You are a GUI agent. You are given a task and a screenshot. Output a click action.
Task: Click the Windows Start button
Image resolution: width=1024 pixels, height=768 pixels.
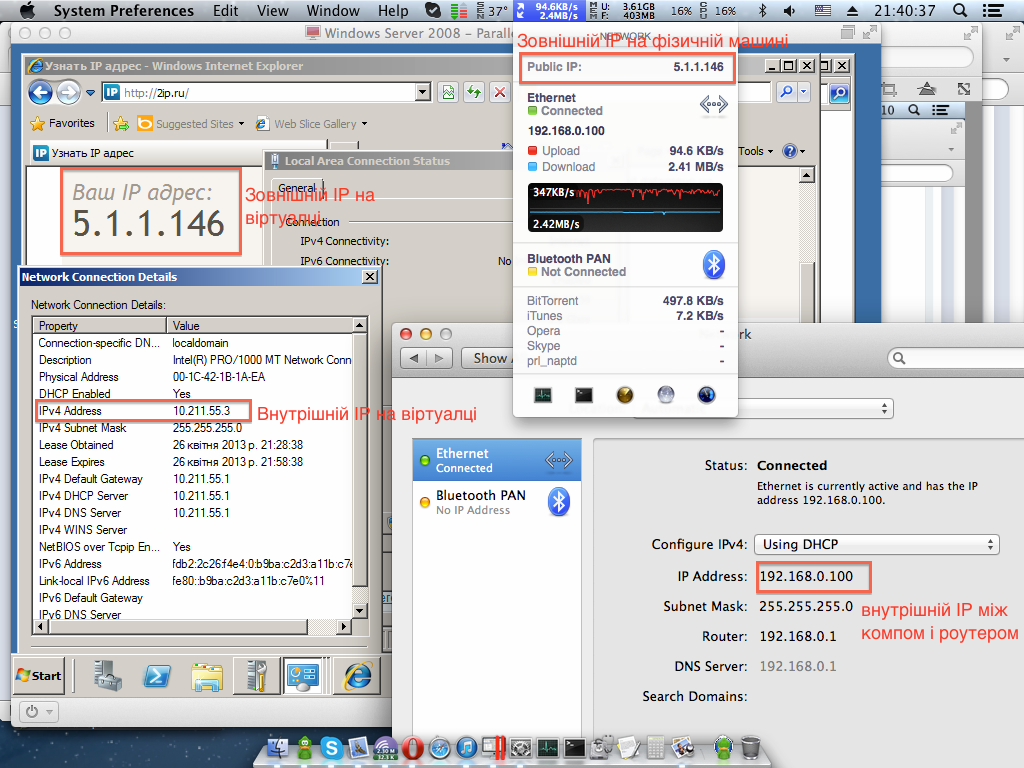[x=38, y=676]
